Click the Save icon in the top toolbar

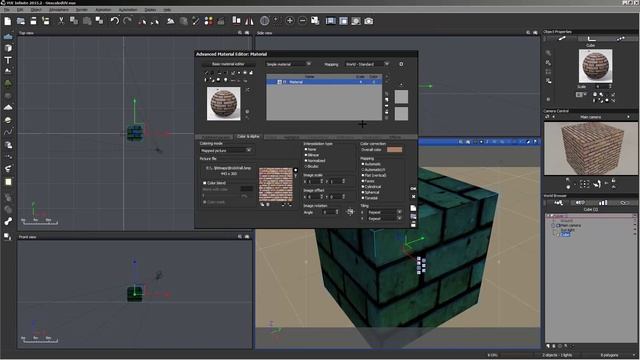point(33,21)
